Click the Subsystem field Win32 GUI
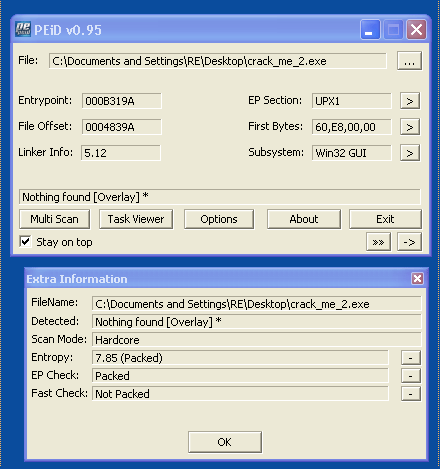The image size is (440, 469). tap(352, 153)
